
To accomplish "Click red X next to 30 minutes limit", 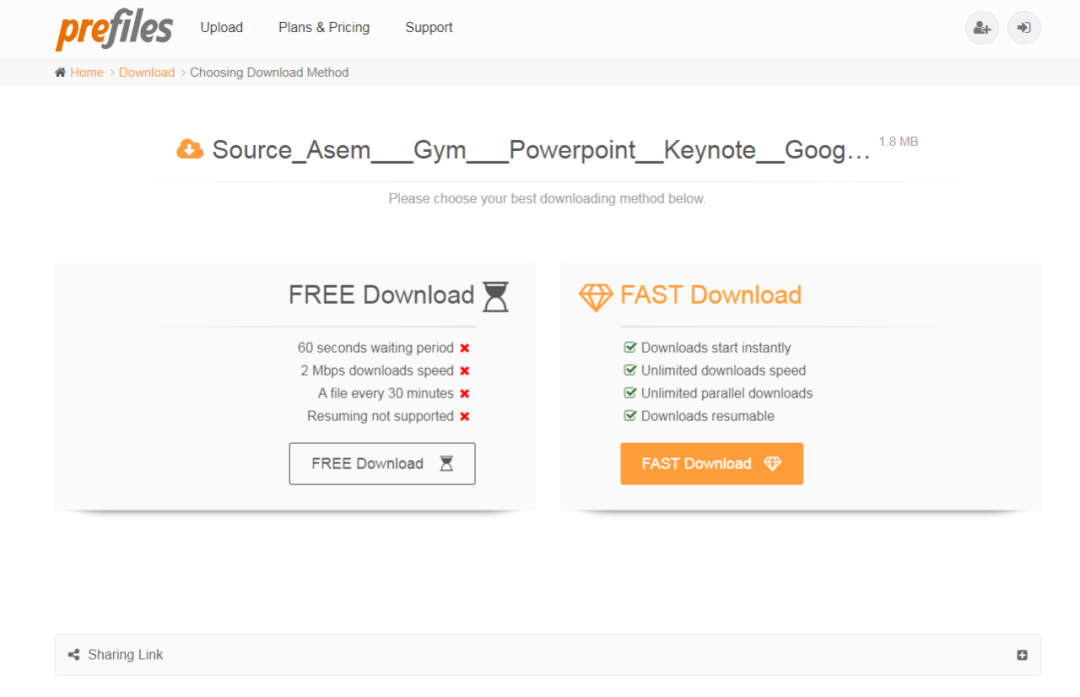I will tap(465, 393).
